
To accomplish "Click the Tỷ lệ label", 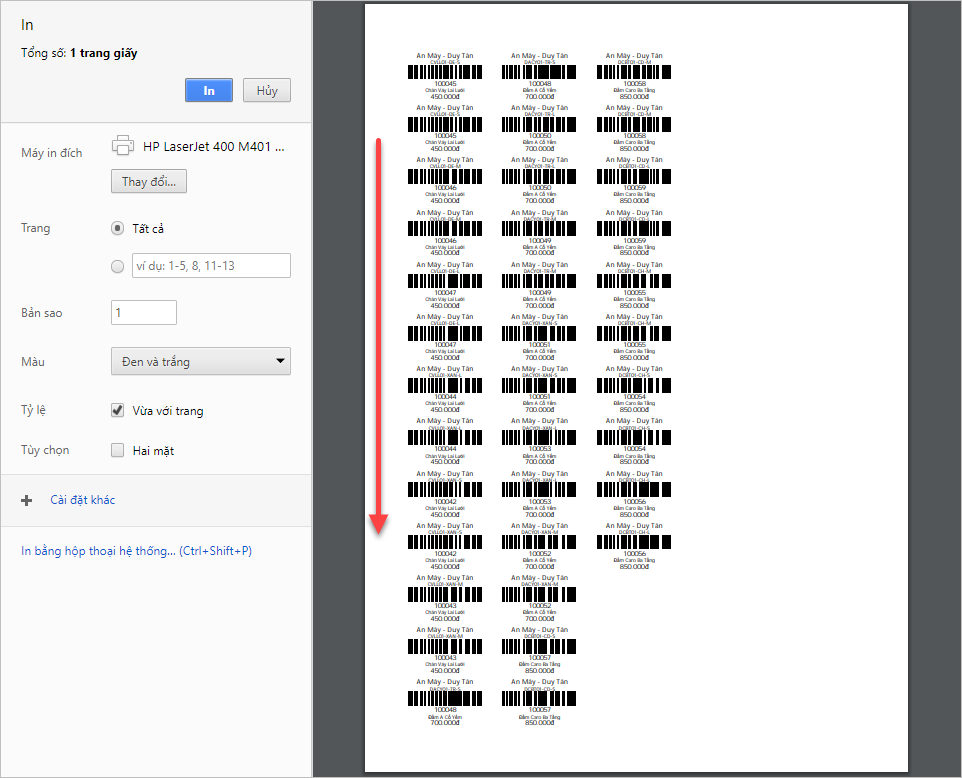I will (33, 410).
